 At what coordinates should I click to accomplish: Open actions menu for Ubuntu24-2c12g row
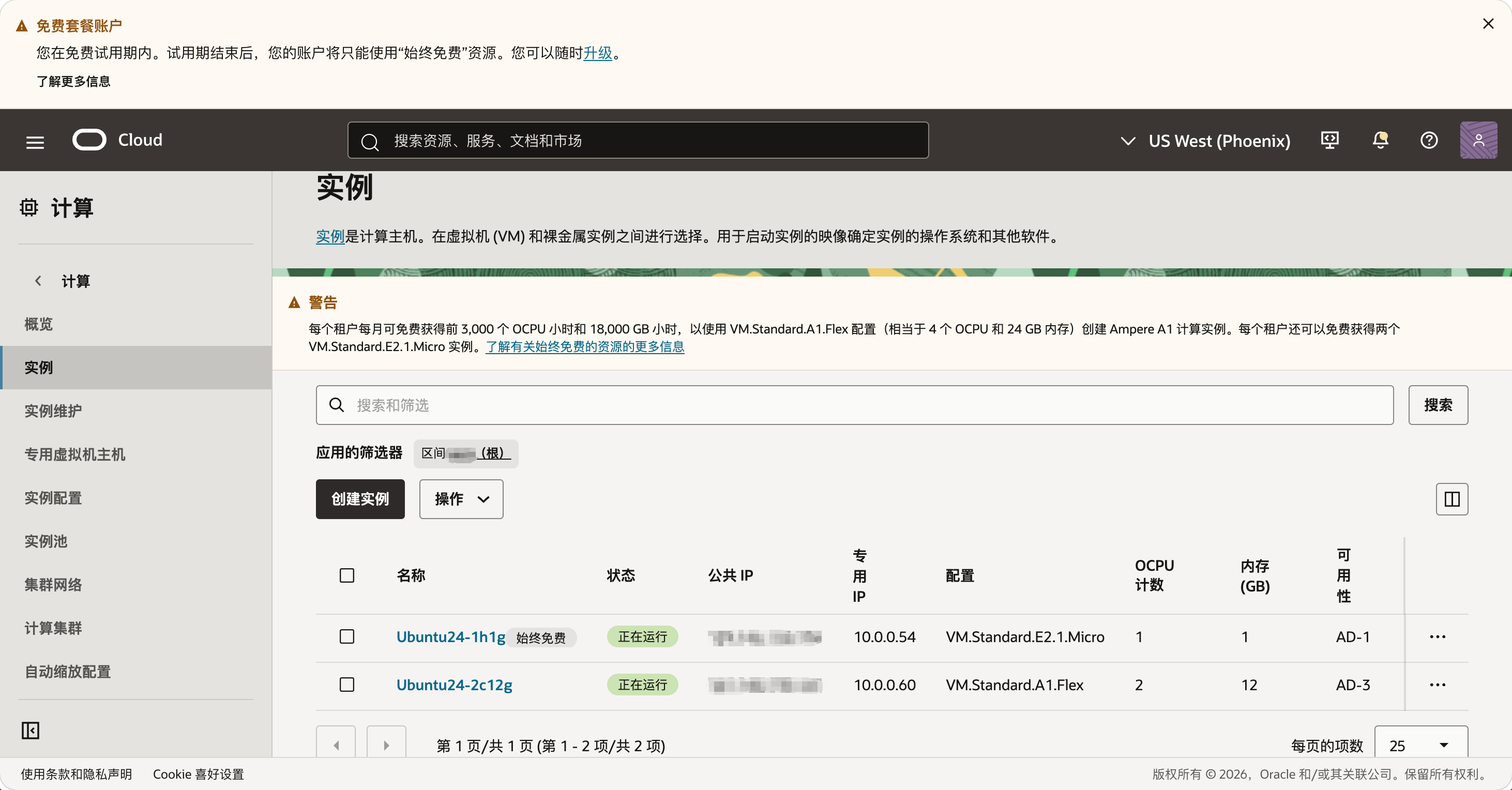tap(1438, 685)
